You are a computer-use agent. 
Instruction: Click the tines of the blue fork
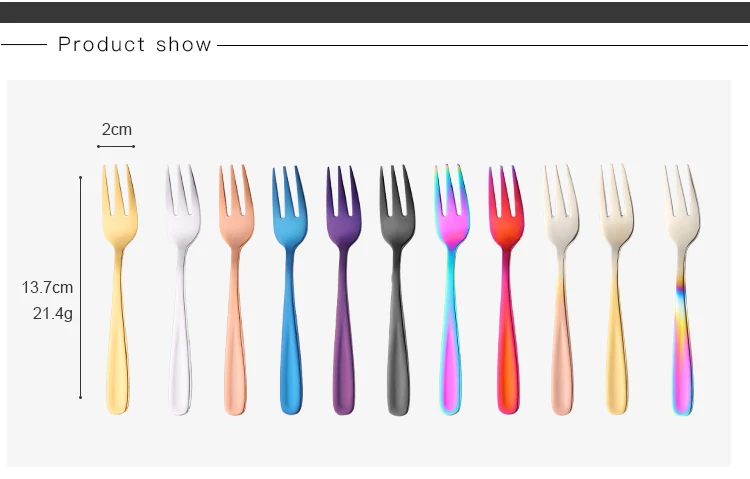pos(288,190)
